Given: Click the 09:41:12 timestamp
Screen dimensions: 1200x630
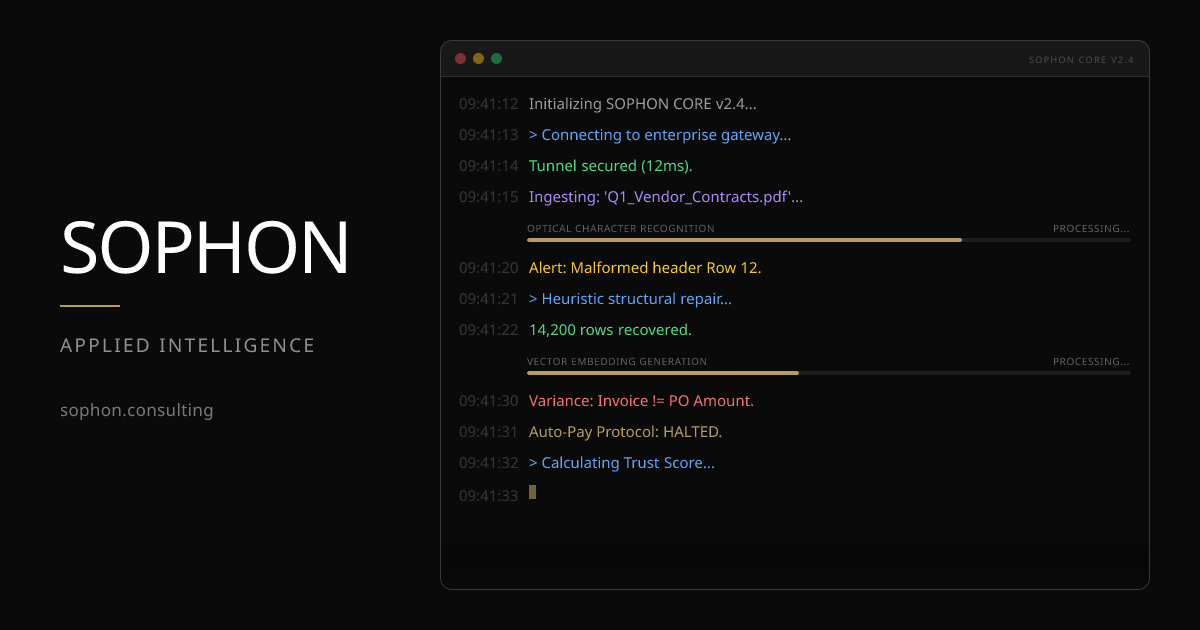Looking at the screenshot, I should tap(489, 104).
